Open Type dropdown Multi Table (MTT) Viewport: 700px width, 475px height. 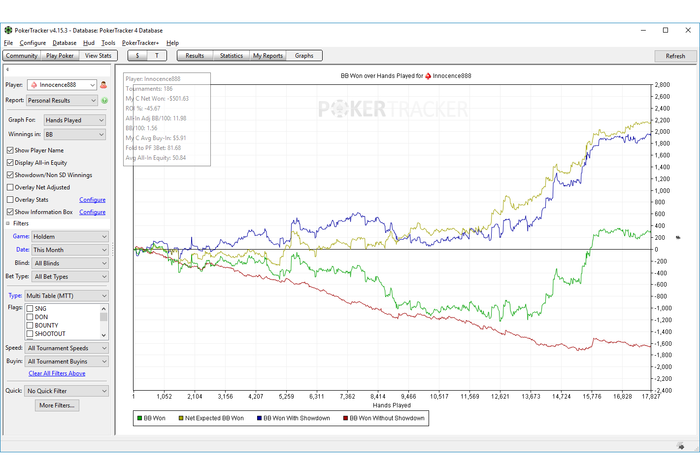click(66, 296)
